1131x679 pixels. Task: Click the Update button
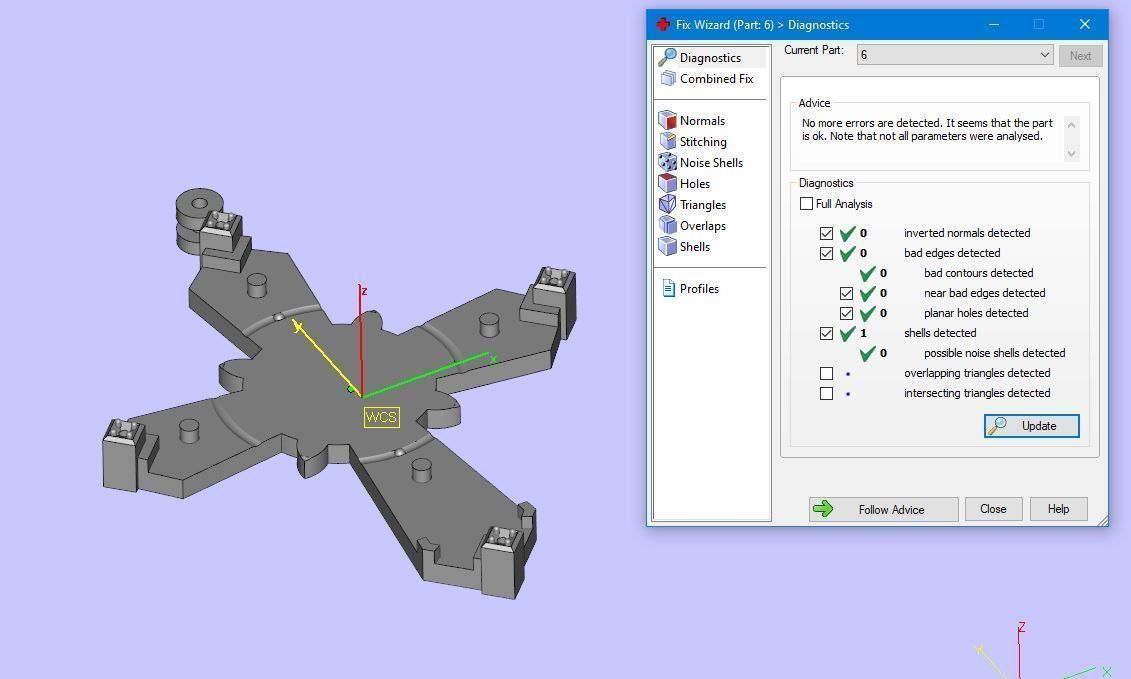click(1031, 426)
